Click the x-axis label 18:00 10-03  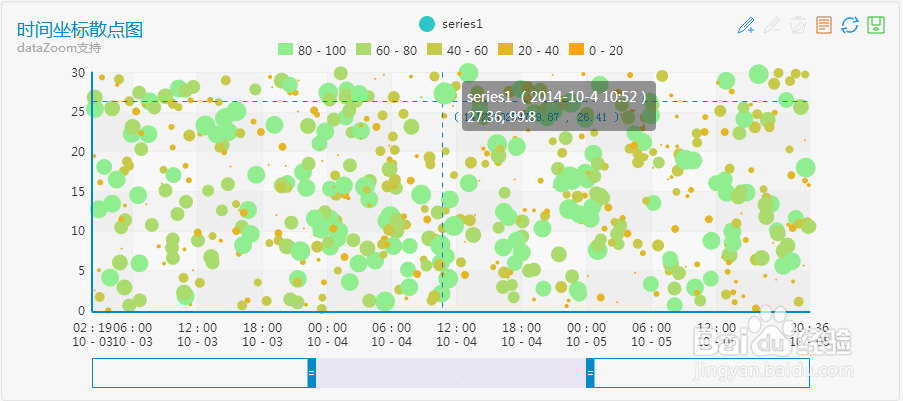(x=262, y=334)
